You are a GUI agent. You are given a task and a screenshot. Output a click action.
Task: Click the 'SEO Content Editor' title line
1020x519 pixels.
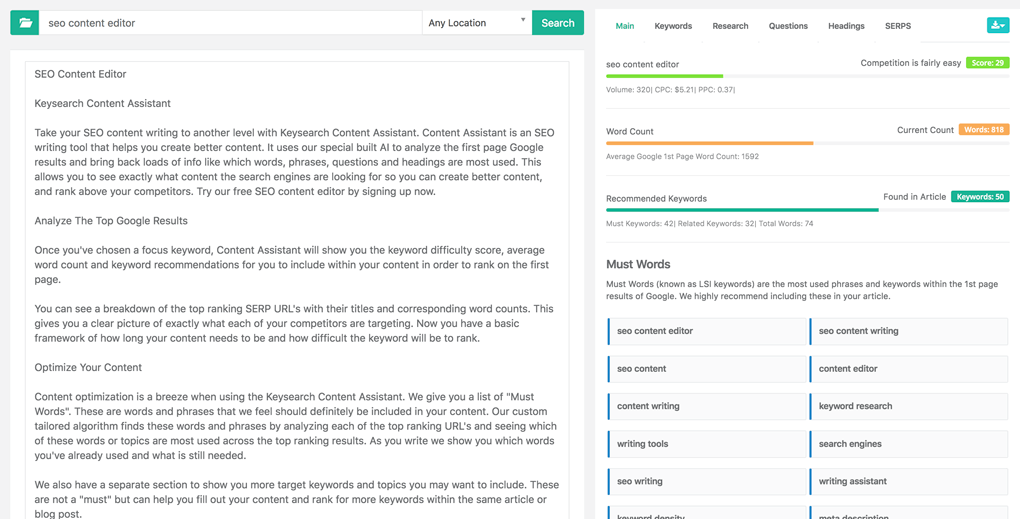(81, 74)
